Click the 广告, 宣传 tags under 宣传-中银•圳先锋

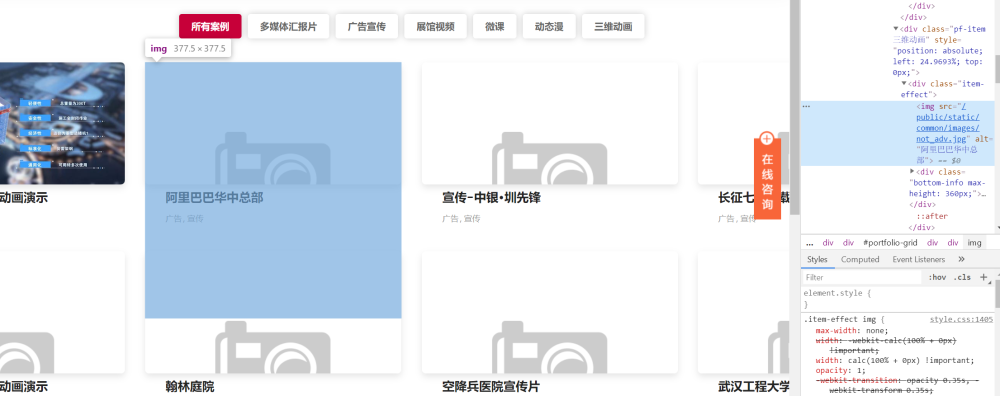click(x=461, y=219)
